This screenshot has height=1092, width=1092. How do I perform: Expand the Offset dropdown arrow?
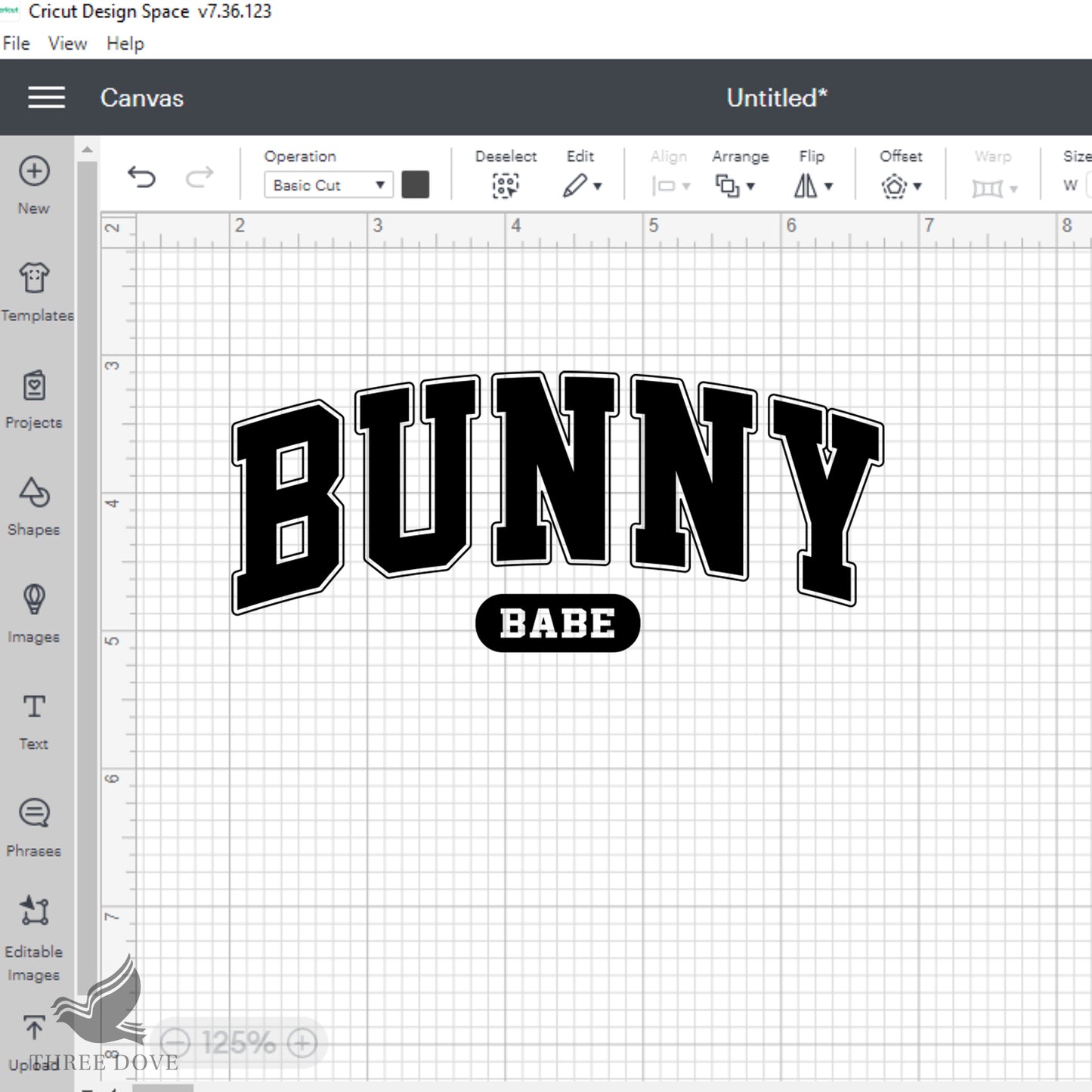917,187
